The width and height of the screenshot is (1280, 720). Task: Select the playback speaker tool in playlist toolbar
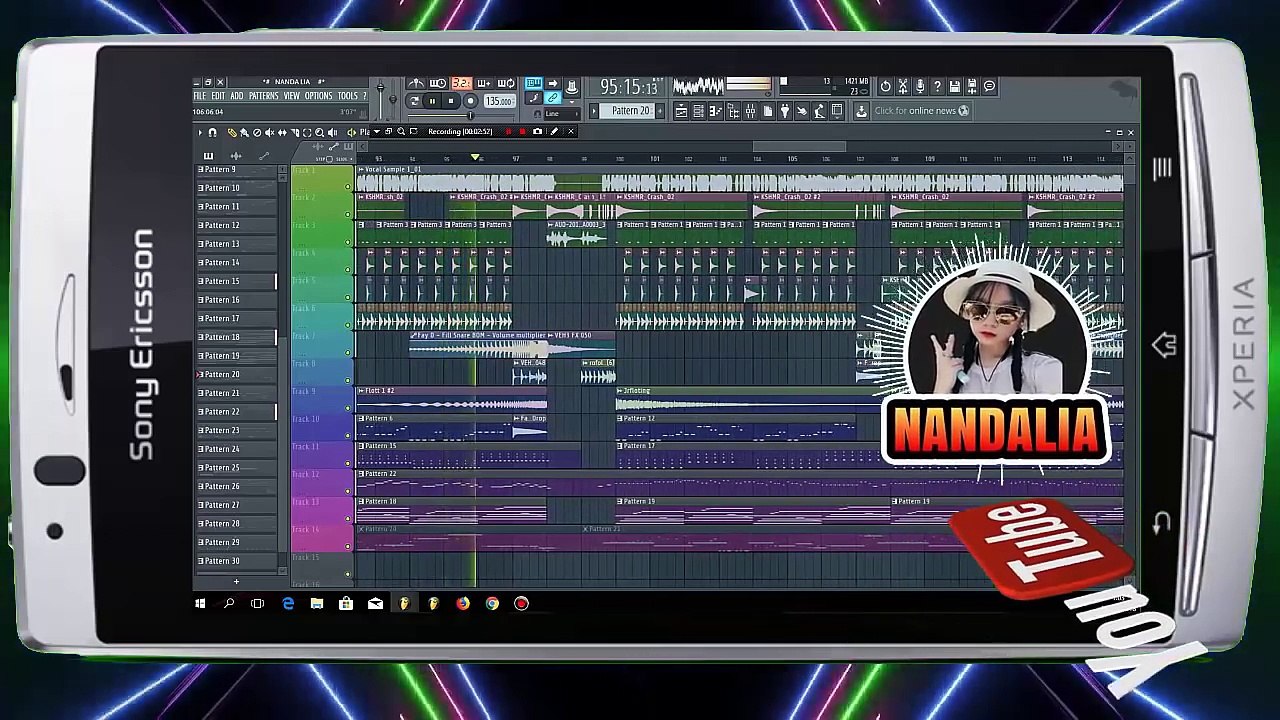(332, 132)
